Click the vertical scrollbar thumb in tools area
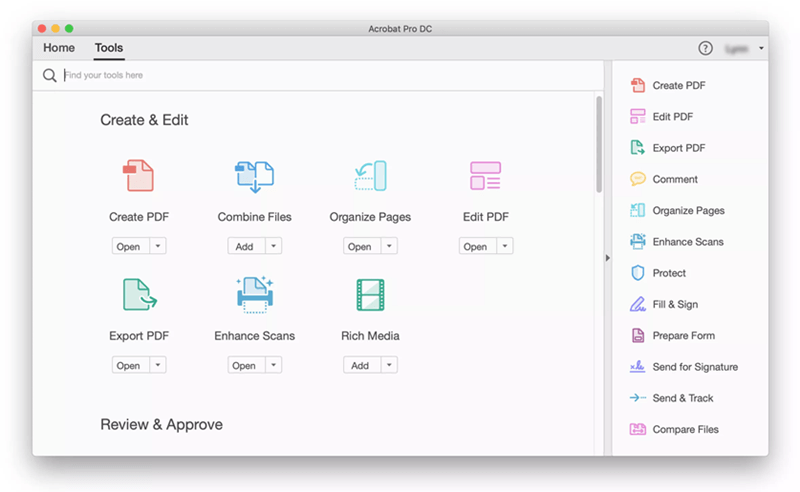This screenshot has height=492, width=800. [599, 144]
